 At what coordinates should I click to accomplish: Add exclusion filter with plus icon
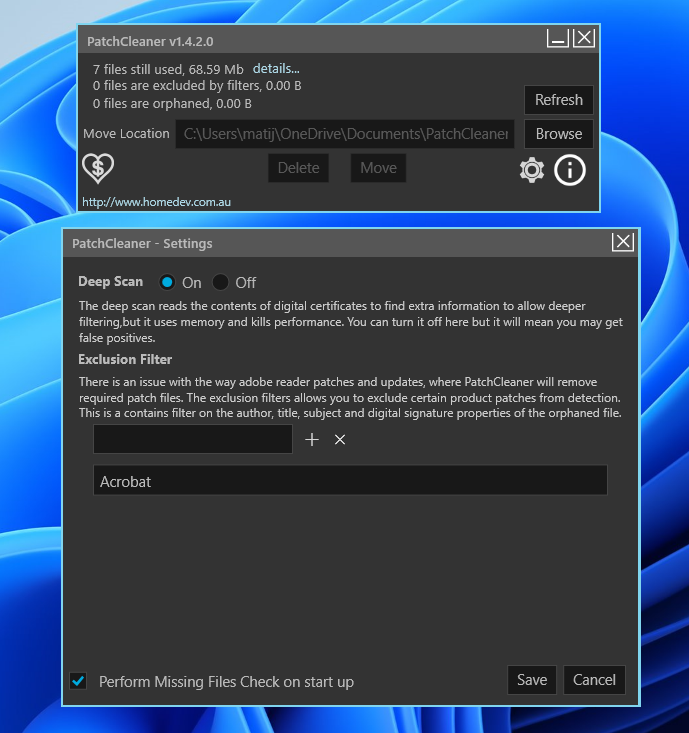tap(312, 440)
